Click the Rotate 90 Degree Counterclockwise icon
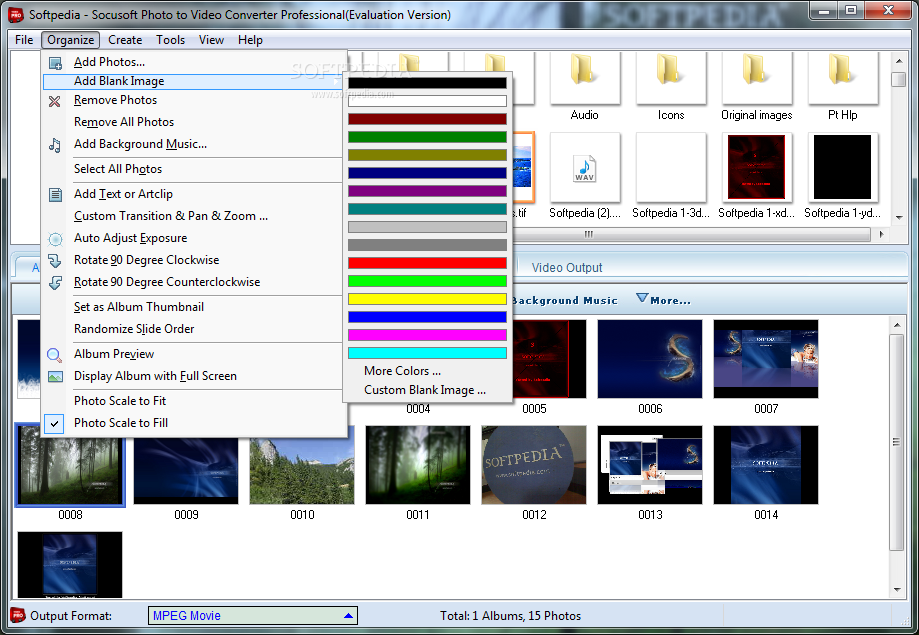Image resolution: width=919 pixels, height=635 pixels. pos(55,283)
